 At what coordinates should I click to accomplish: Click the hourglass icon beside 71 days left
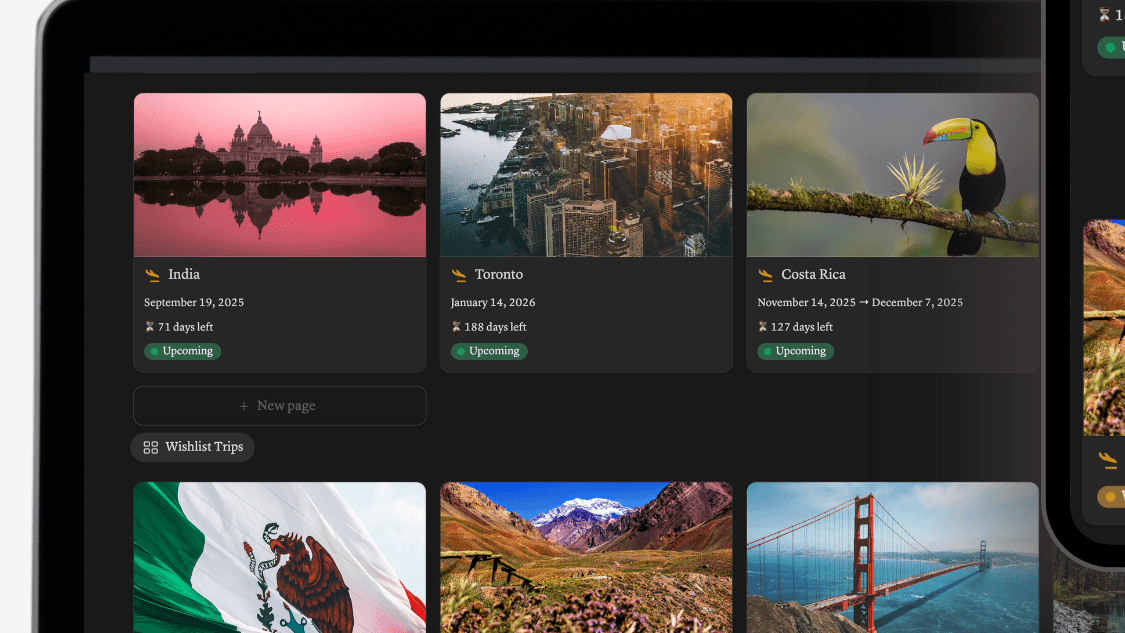(149, 327)
